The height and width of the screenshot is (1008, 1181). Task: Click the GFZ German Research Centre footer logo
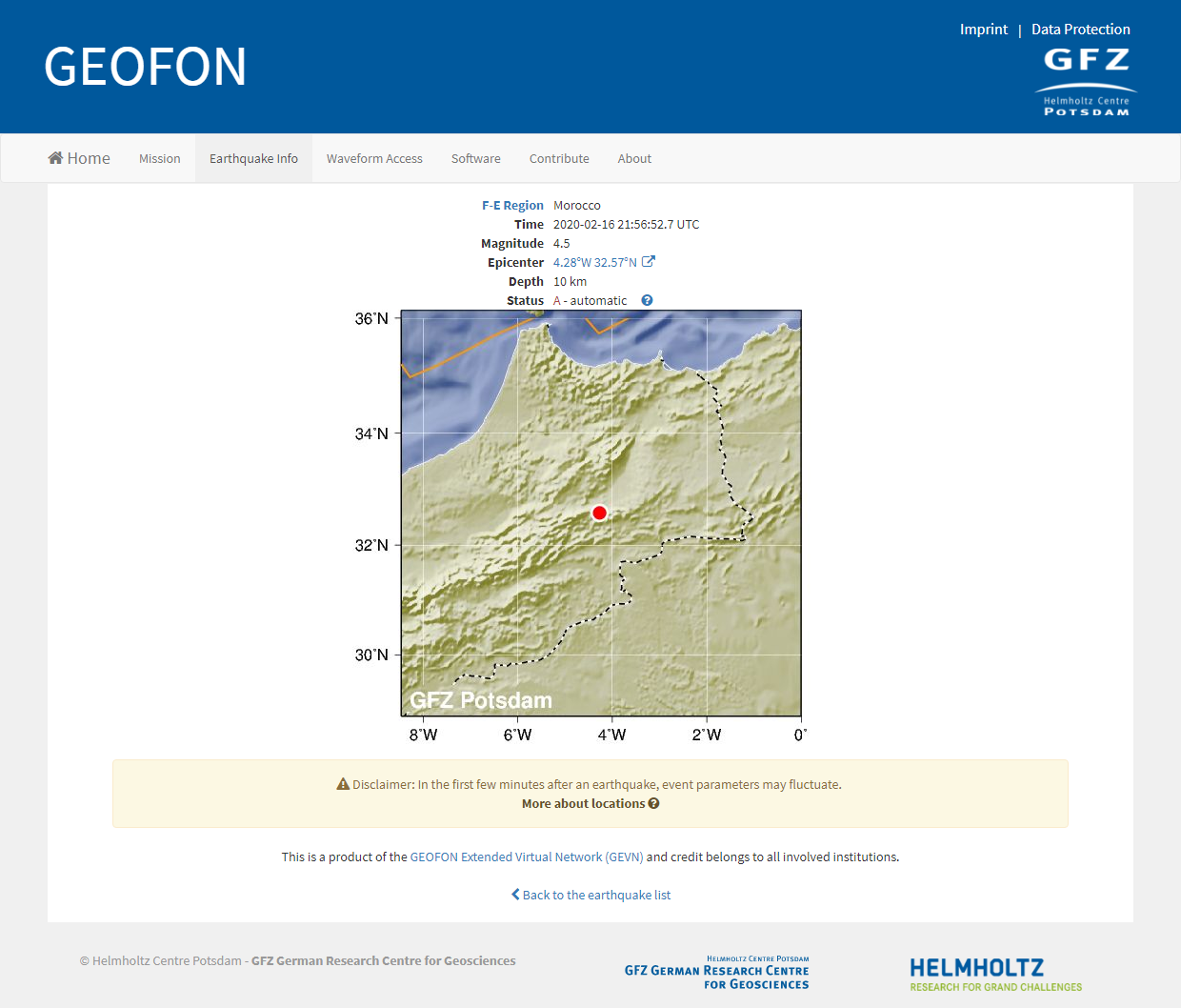pos(717,973)
